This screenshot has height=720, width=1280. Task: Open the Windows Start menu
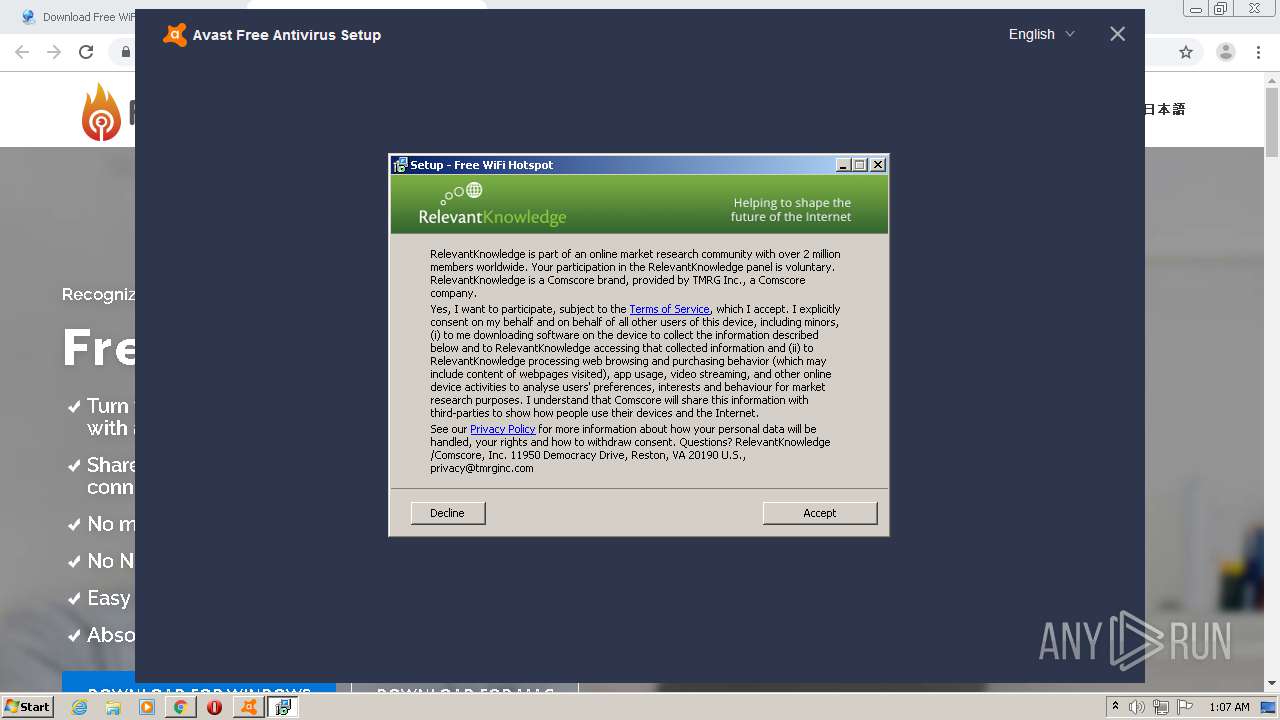coord(28,707)
